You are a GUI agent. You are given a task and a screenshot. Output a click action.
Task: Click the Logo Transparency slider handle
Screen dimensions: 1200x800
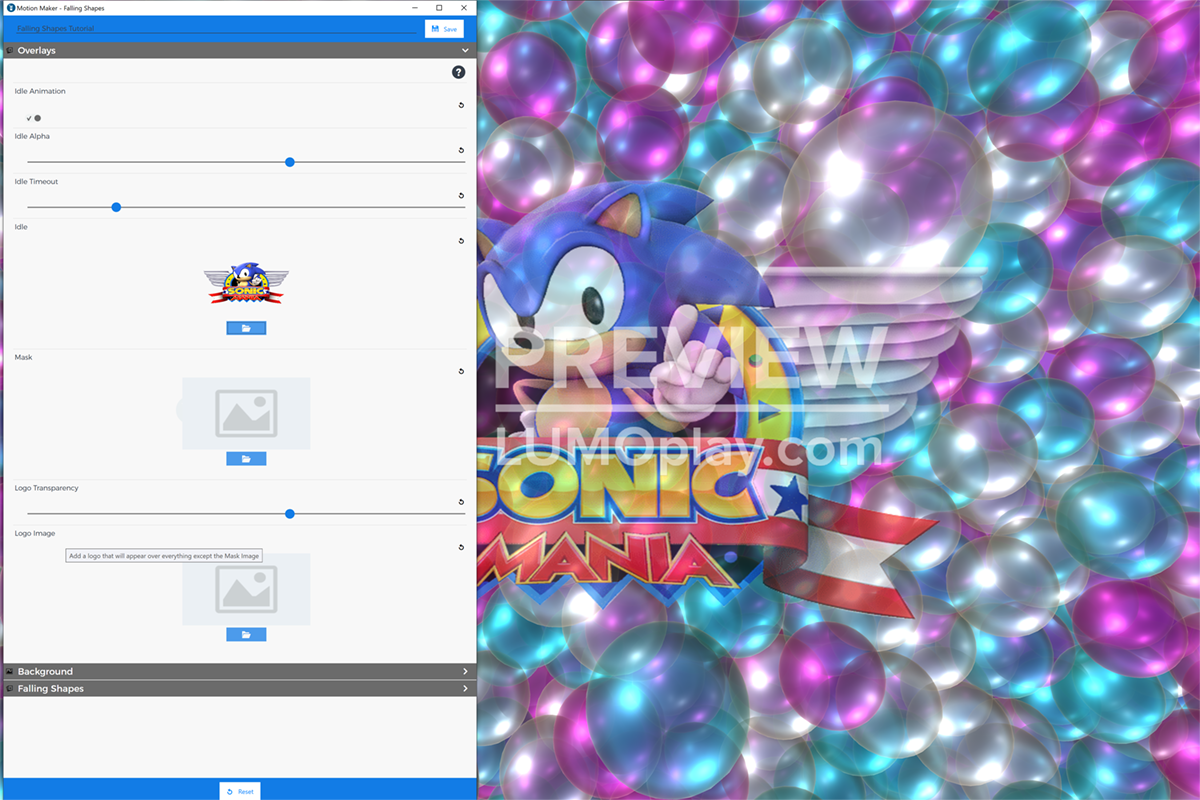pos(290,514)
